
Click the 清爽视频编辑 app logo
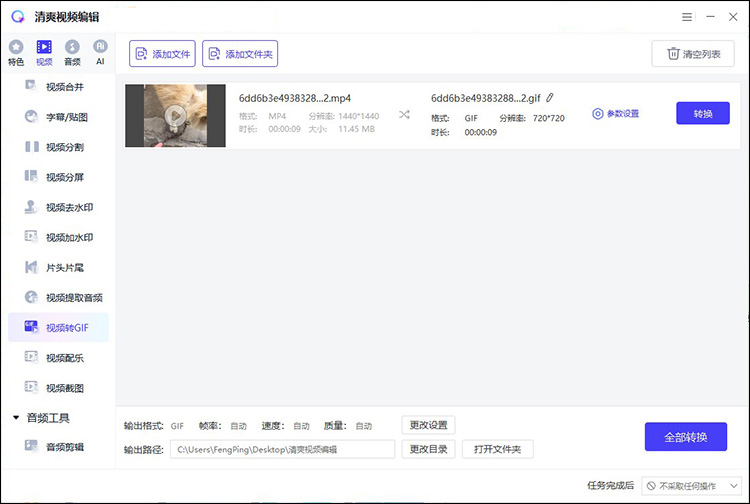coord(18,17)
